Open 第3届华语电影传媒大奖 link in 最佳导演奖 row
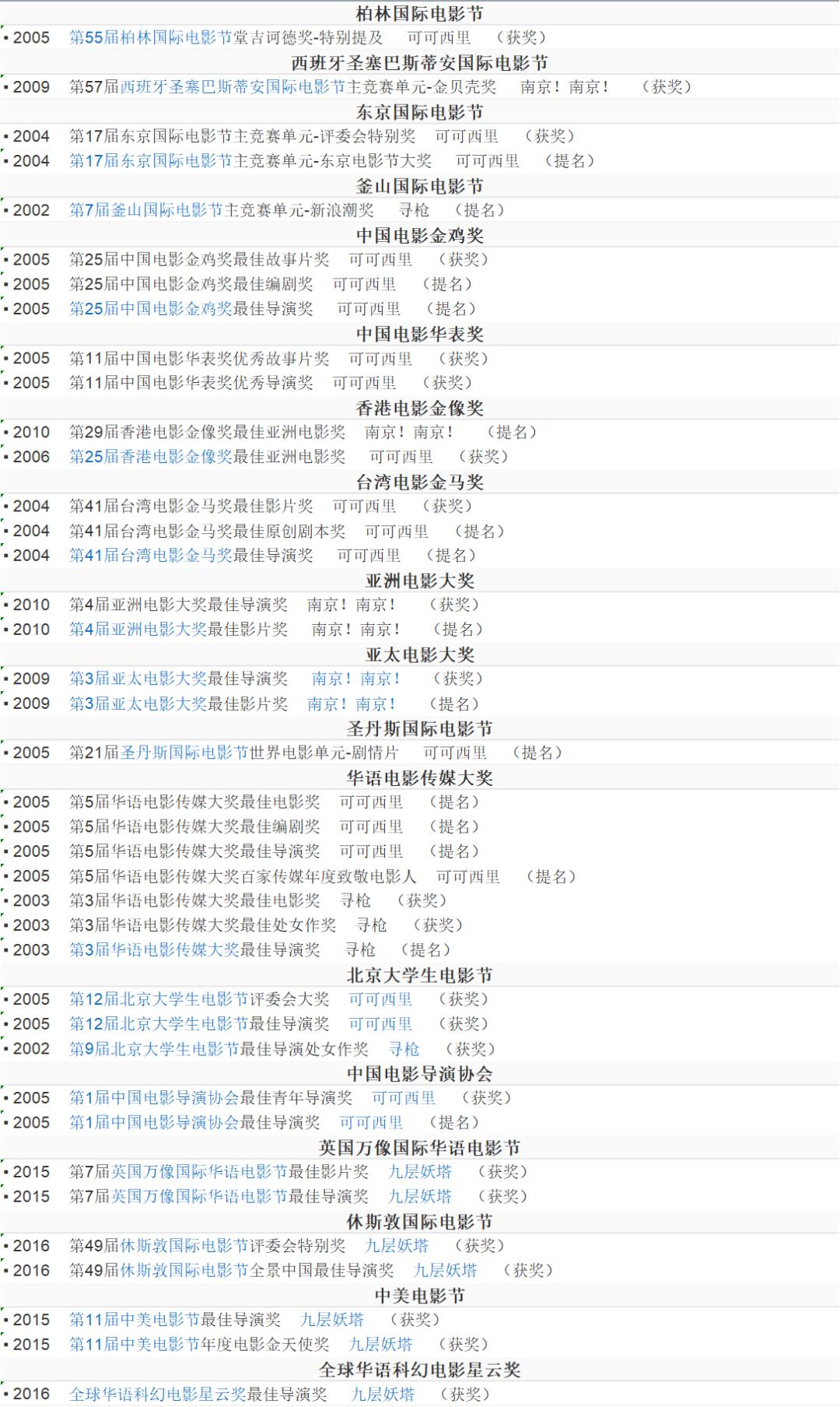This screenshot has width=840, height=1407. point(155,950)
